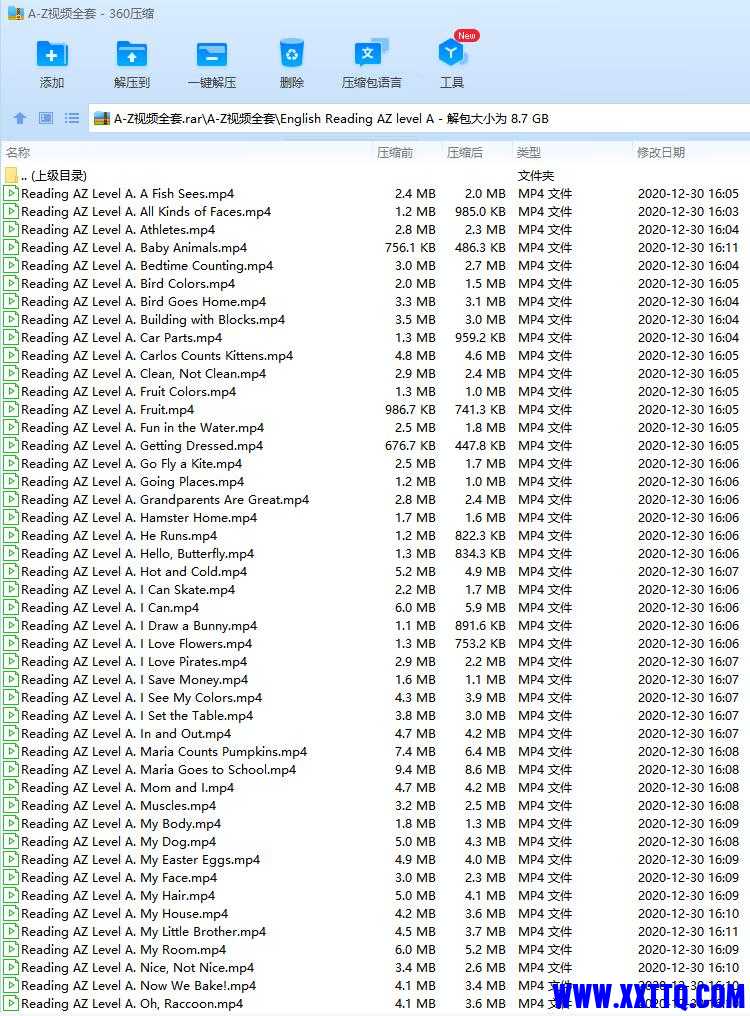Click video icon of My Face.mp4
This screenshot has height=1016, width=750.
click(x=11, y=877)
